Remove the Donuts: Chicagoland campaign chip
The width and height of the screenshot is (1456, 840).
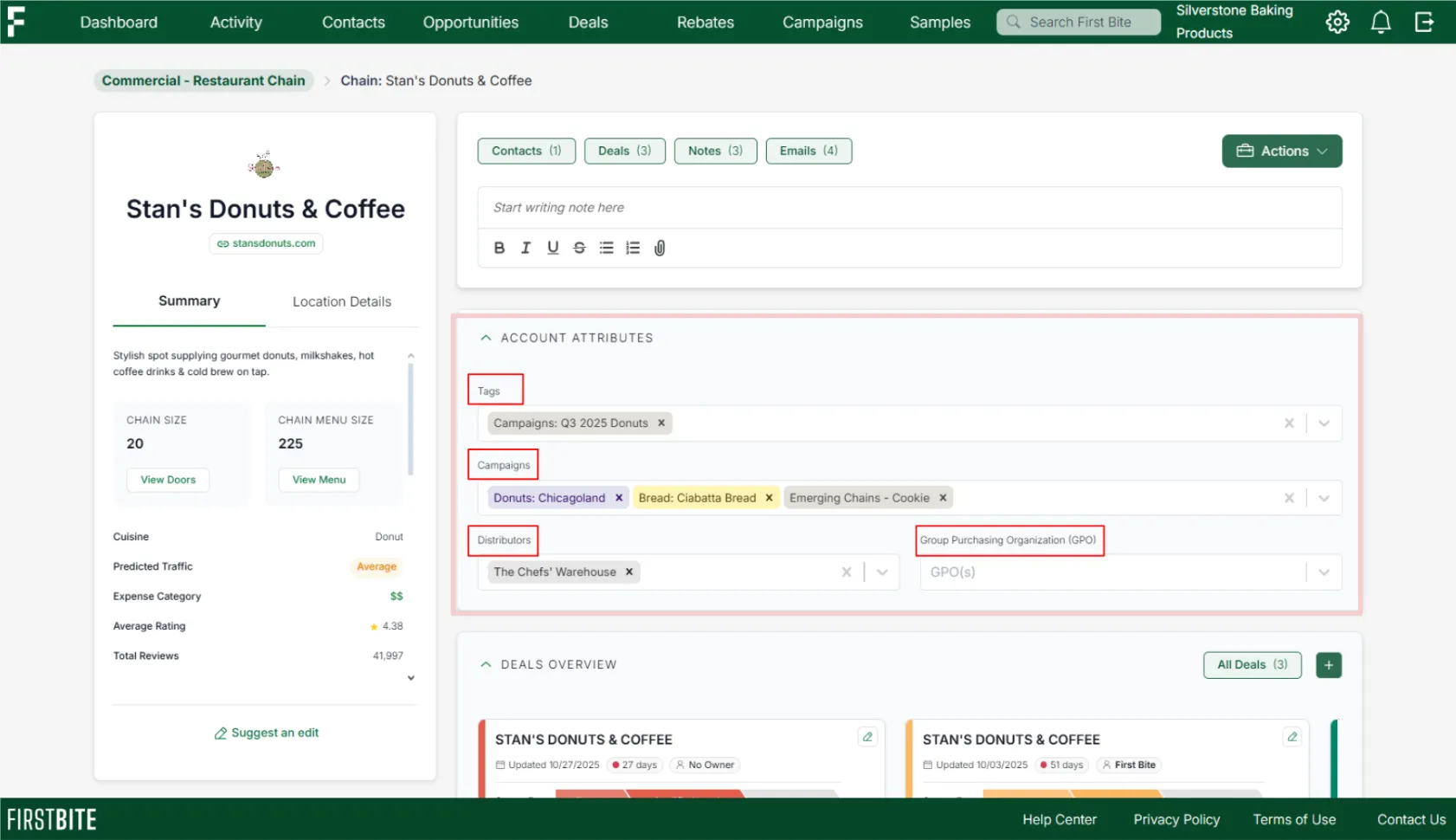(x=619, y=498)
